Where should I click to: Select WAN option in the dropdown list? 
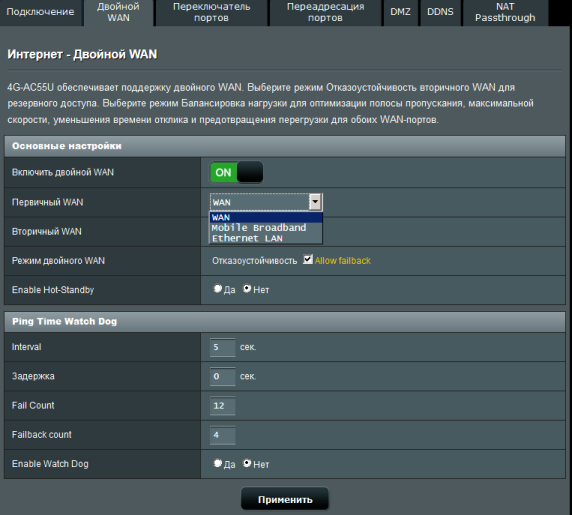tap(266, 217)
